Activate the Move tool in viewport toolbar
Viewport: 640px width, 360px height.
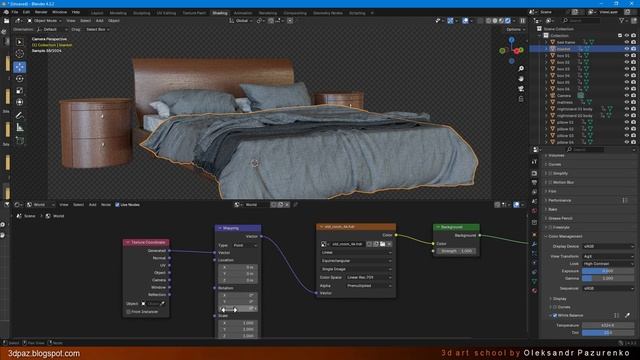tap(20, 67)
